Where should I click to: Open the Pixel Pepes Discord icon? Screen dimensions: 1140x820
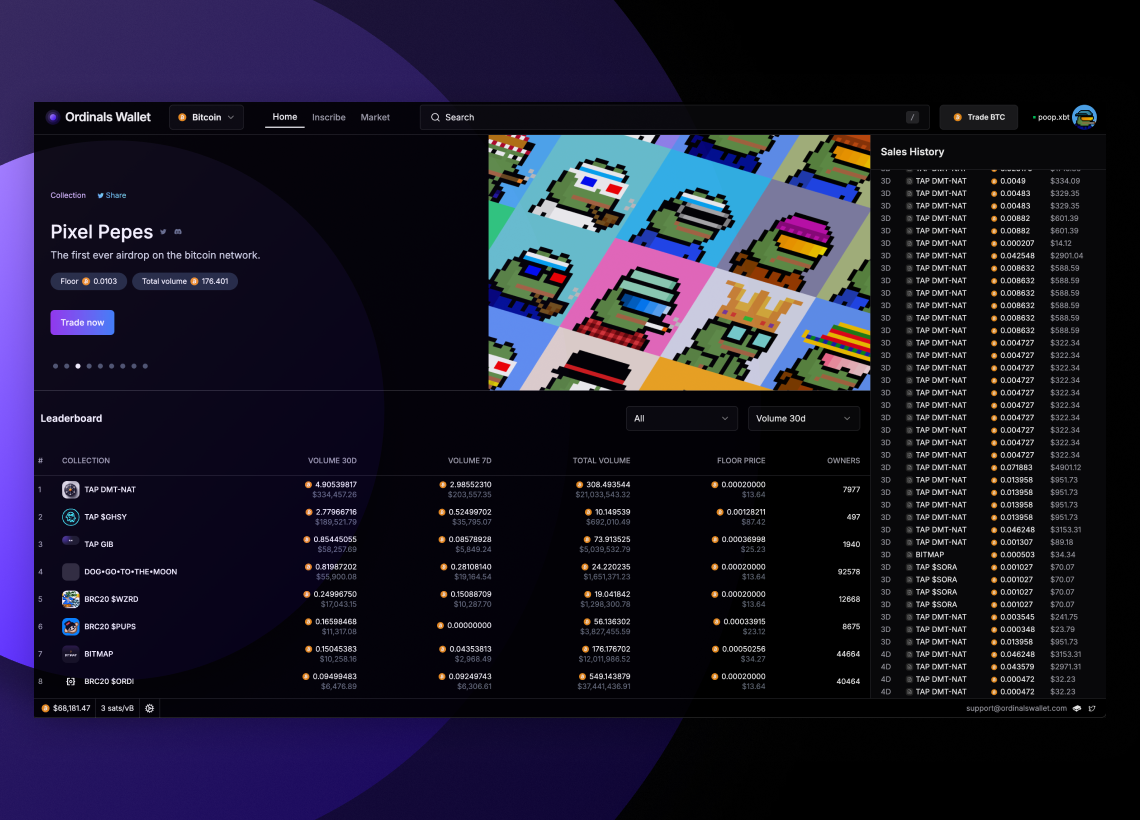177,232
